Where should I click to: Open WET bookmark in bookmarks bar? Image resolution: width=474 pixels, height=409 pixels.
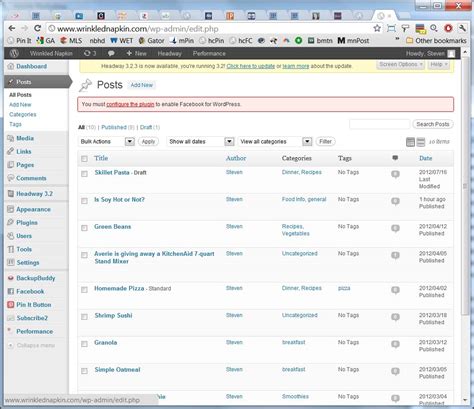(122, 41)
